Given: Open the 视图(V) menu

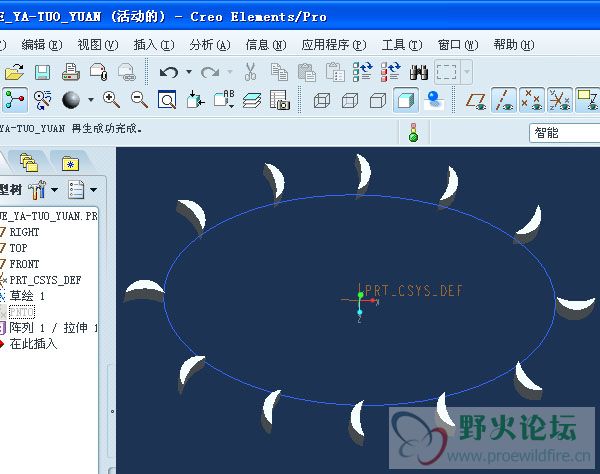Looking at the screenshot, I should [x=98, y=45].
